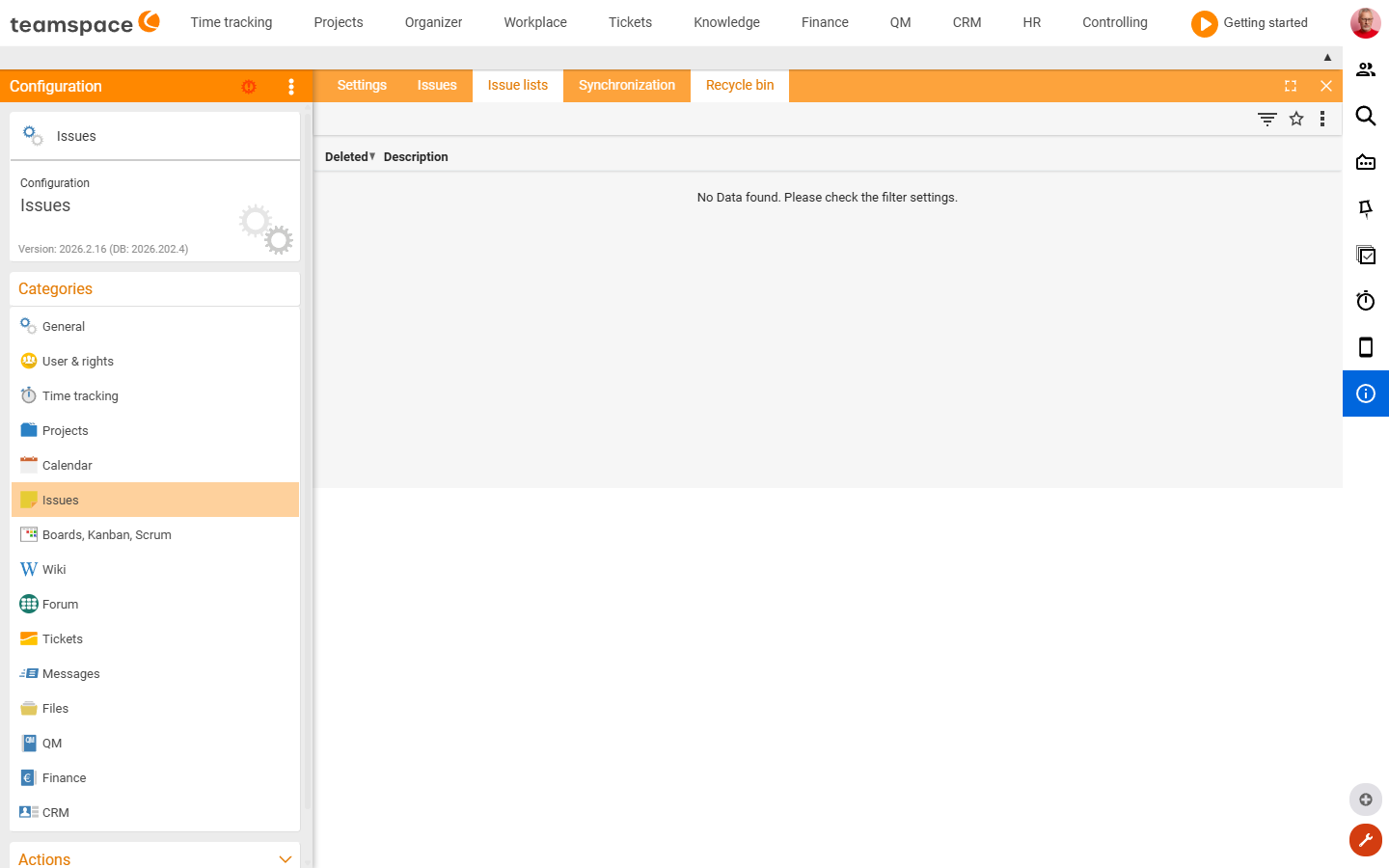Open the checklist tasks icon in right sidebar

[x=1366, y=255]
